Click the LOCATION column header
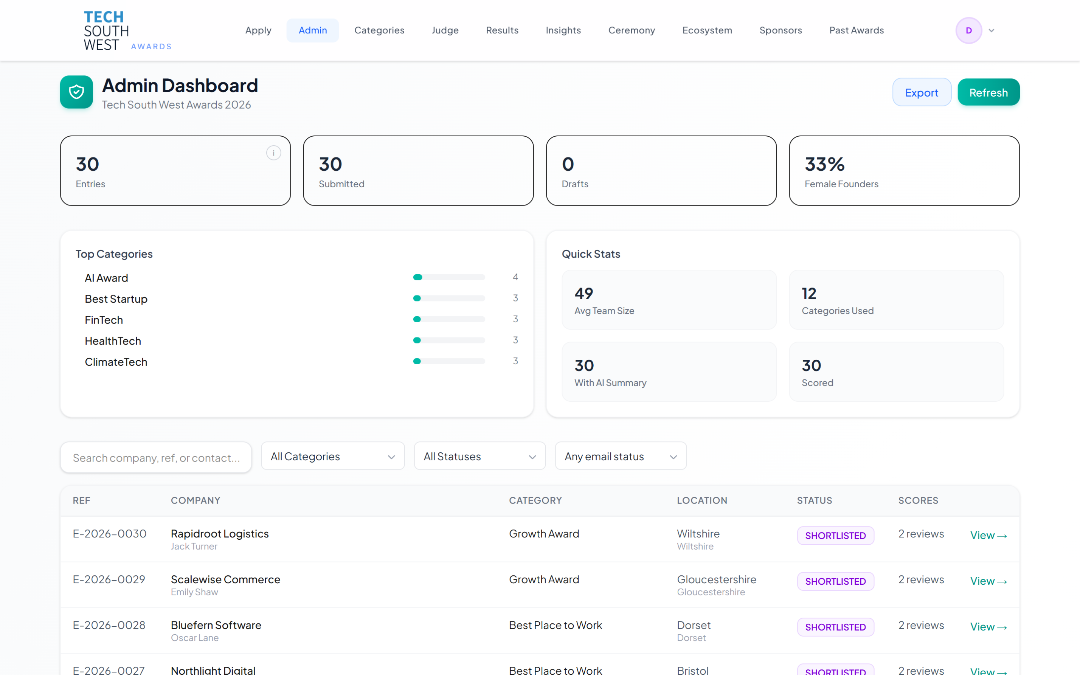Screen dimensions: 1080x675 click(x=702, y=501)
